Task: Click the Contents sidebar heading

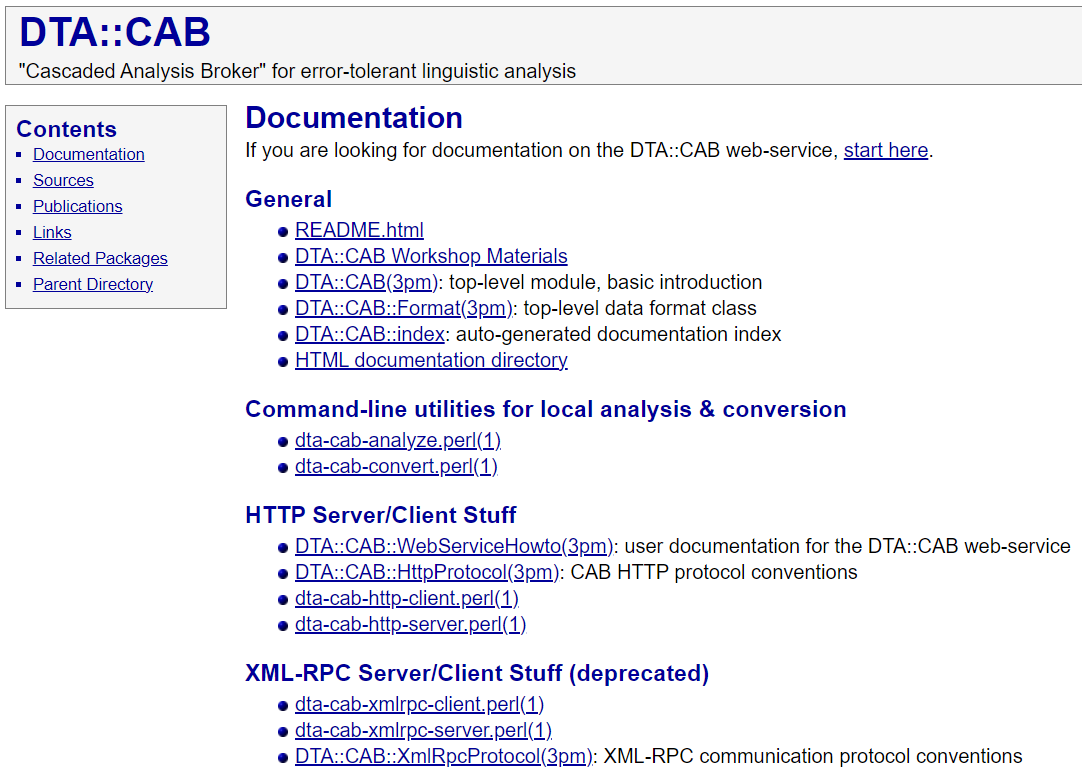Action: click(x=66, y=129)
